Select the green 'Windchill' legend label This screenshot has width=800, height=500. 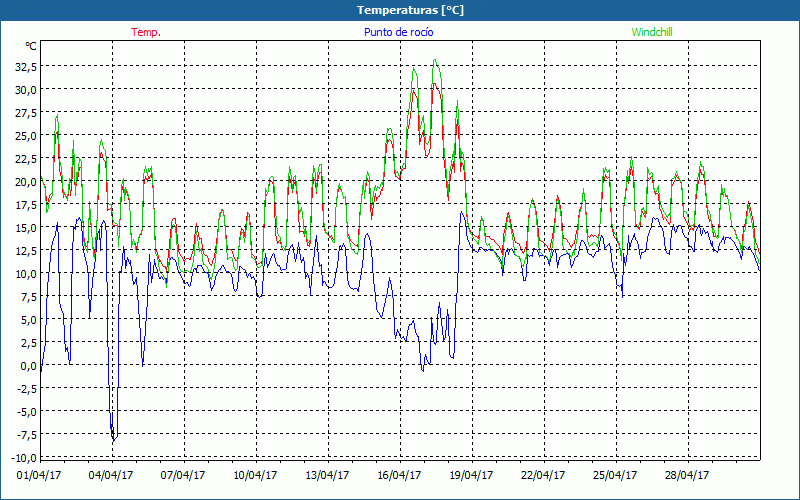(652, 32)
